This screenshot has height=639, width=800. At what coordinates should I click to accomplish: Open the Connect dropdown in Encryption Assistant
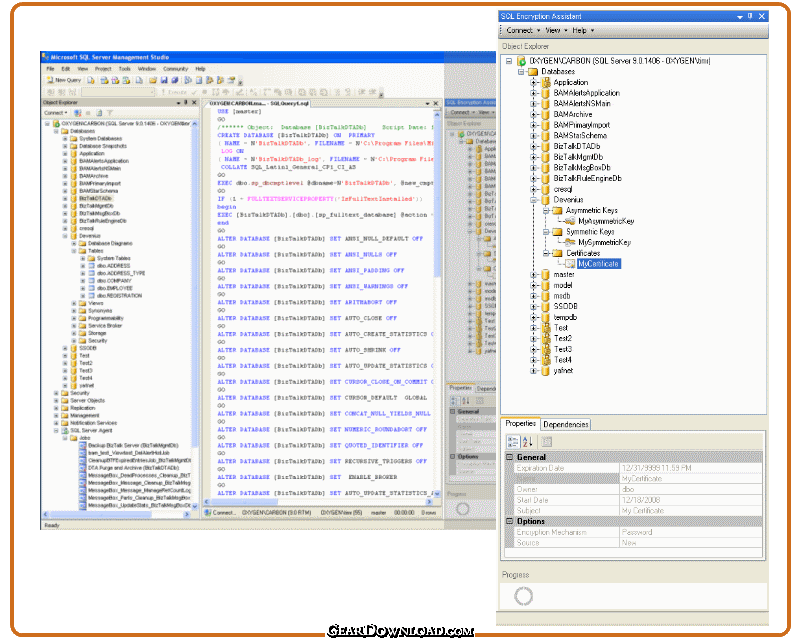click(x=523, y=31)
